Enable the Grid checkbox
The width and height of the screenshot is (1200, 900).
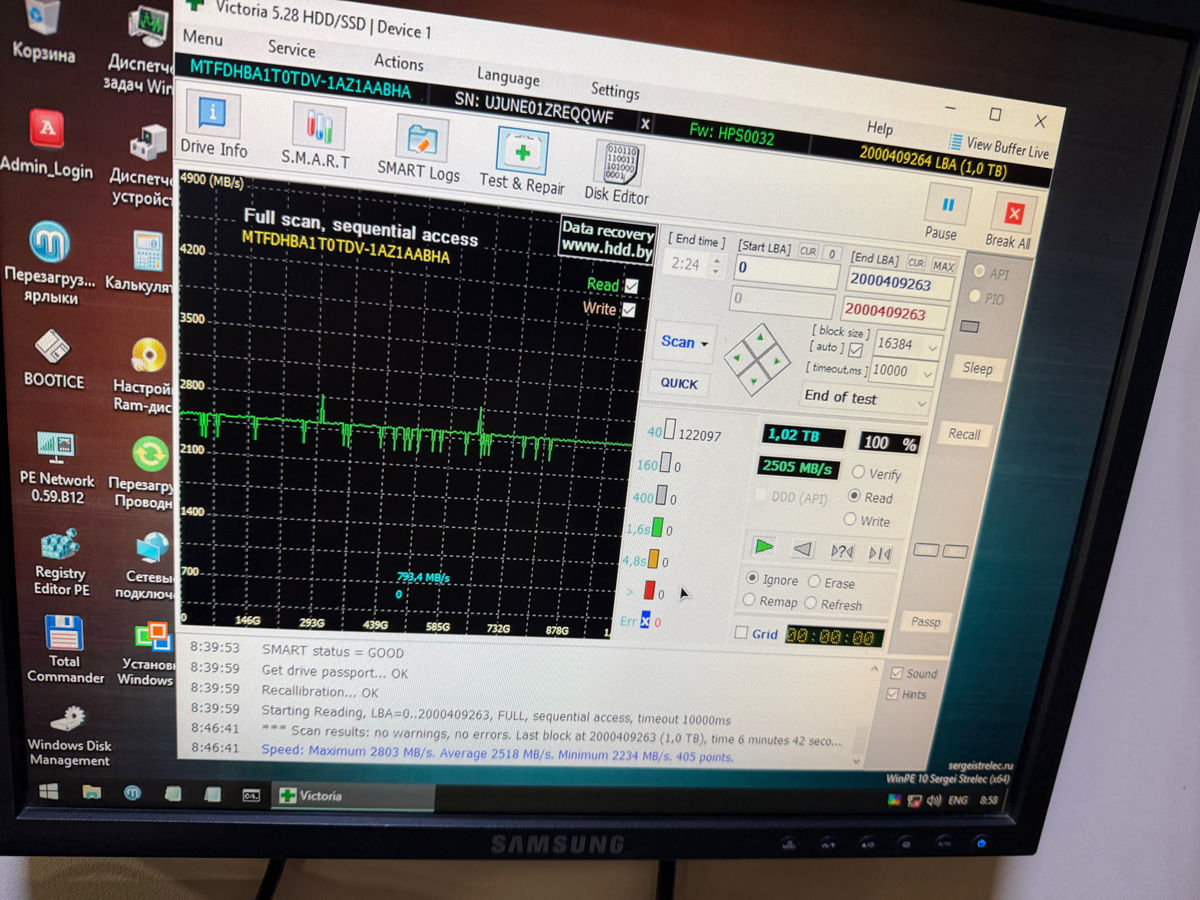coord(741,633)
